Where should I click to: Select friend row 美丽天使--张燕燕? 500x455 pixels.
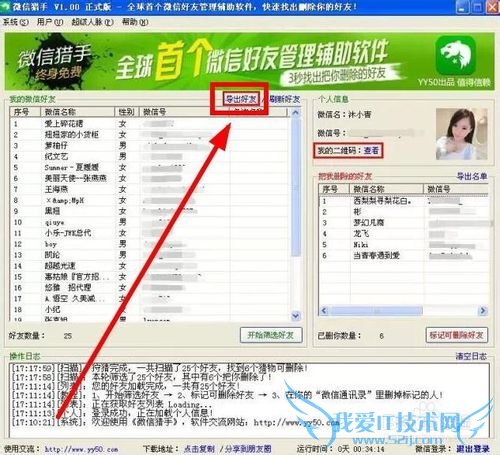click(x=150, y=178)
